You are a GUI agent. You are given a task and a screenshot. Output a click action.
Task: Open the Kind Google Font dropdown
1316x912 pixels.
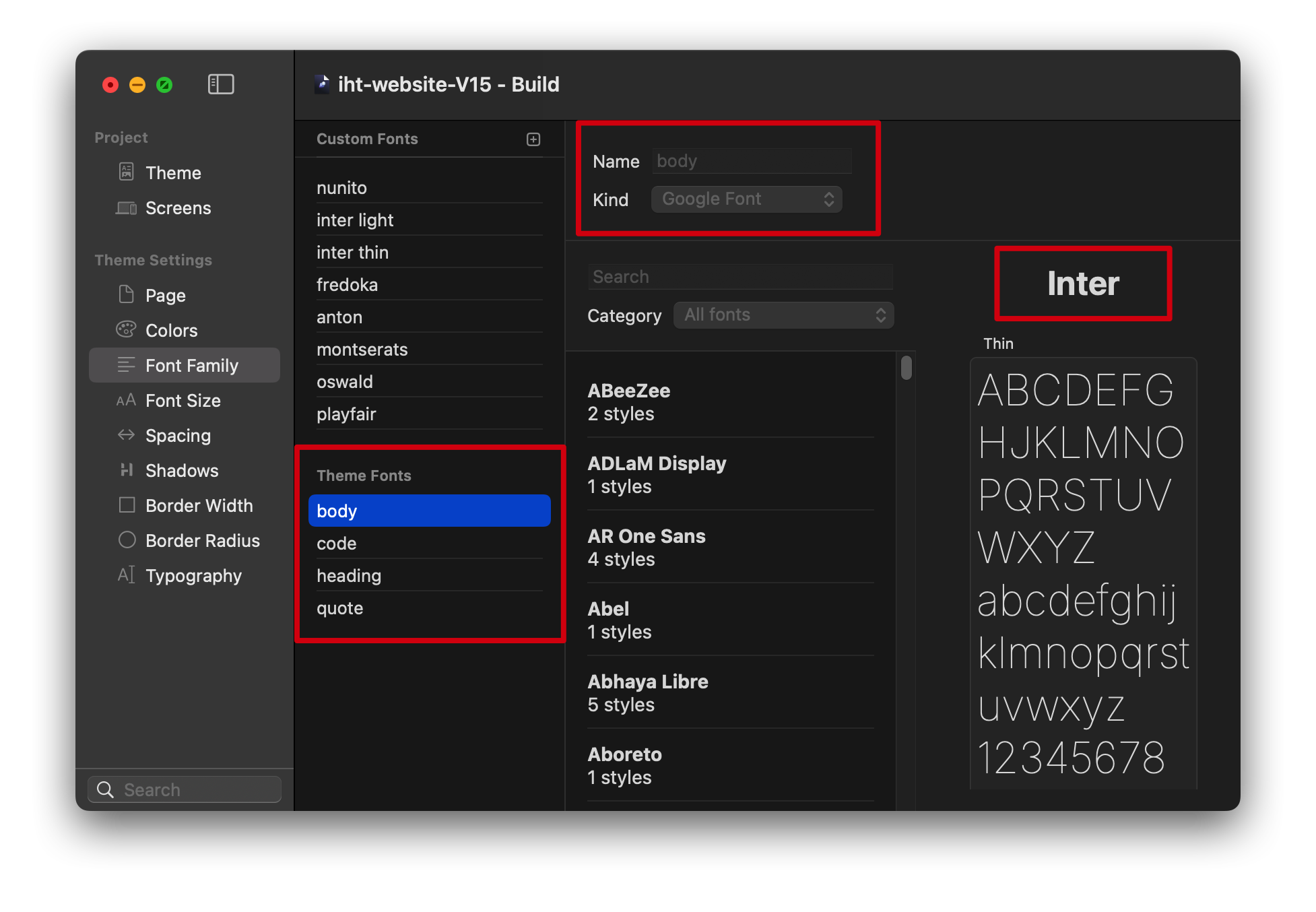tap(746, 199)
